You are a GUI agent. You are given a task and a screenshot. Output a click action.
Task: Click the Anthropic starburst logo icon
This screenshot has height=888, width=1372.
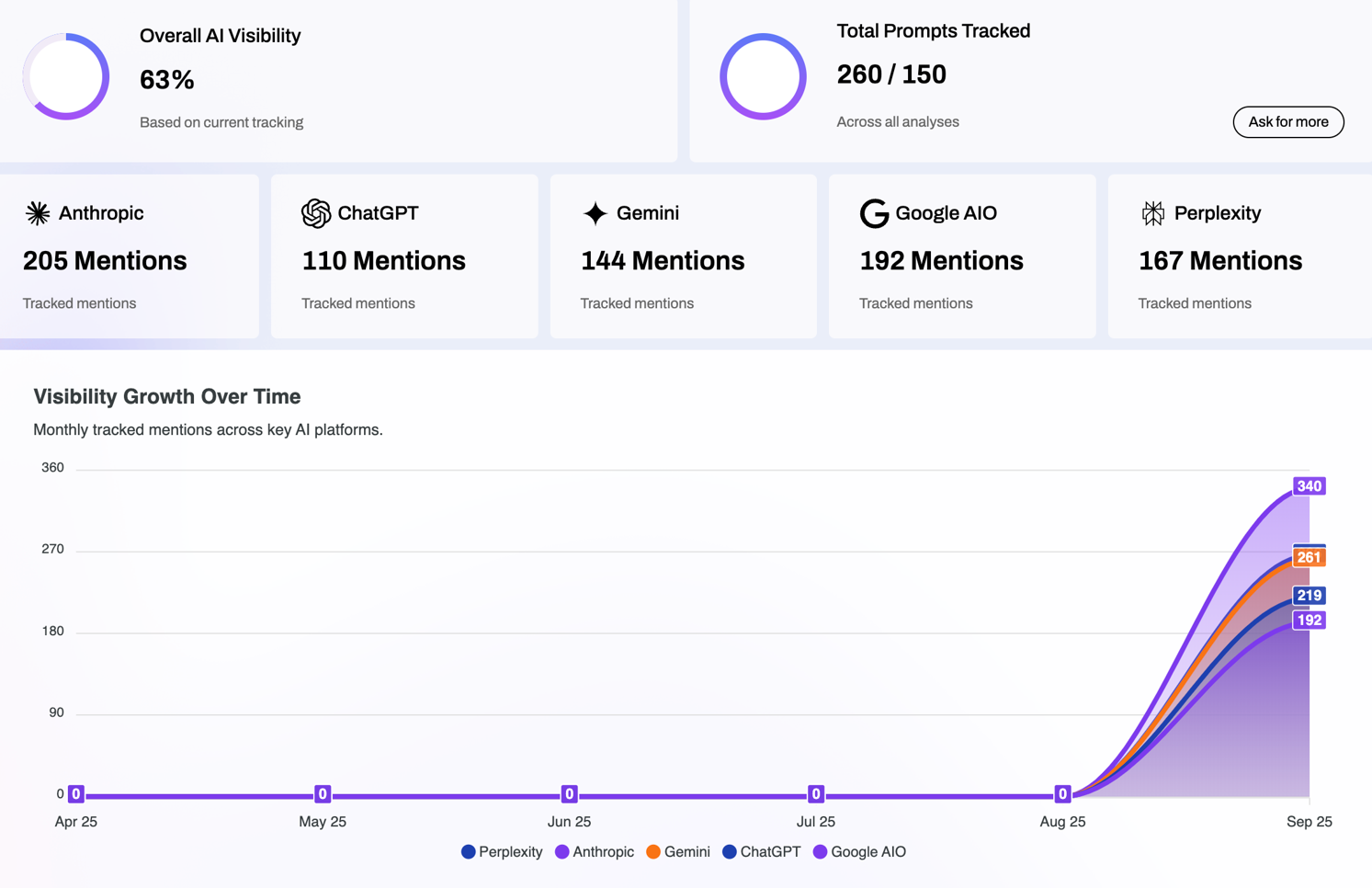(x=38, y=213)
